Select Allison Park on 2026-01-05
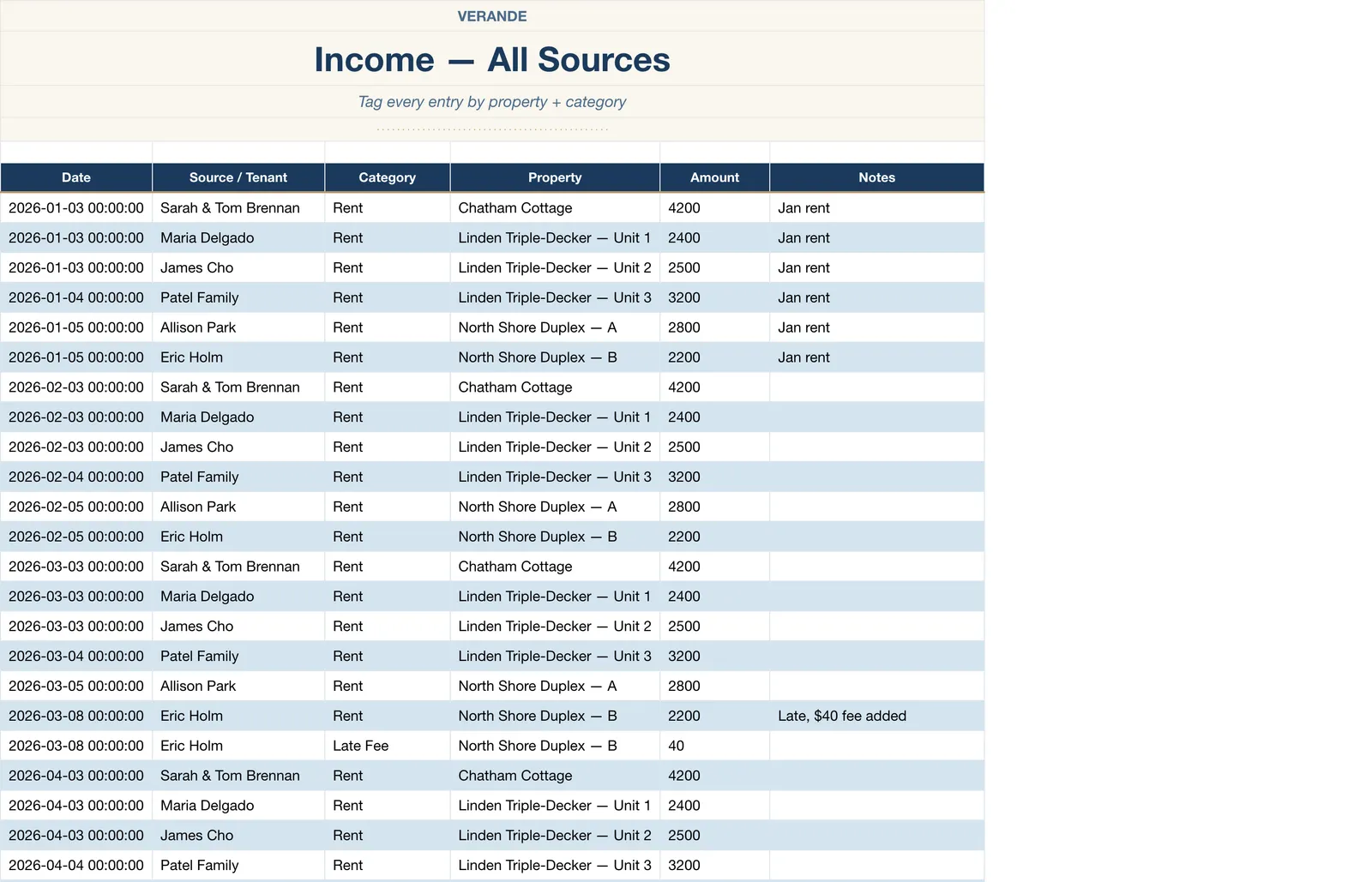The image size is (1372, 882). [x=238, y=327]
